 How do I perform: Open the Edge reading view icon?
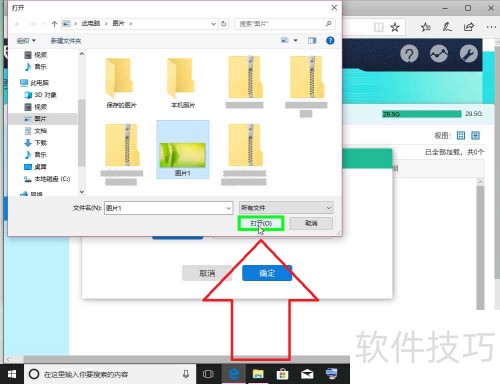click(379, 27)
